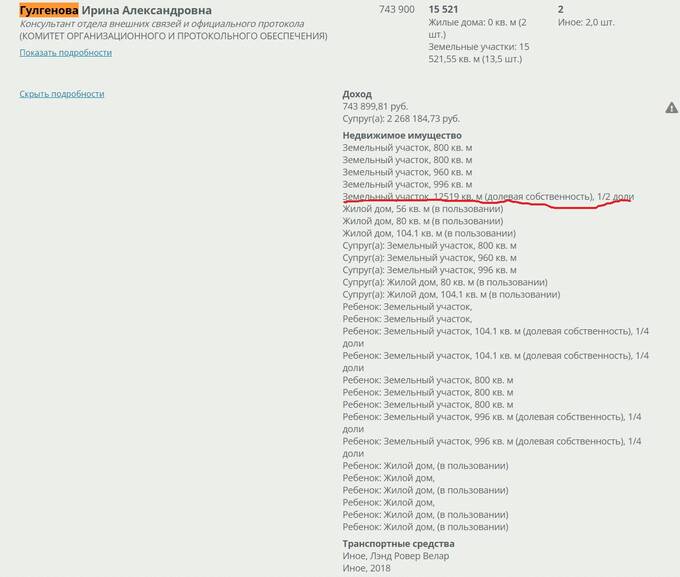Click 'Земельный участок, 960 кв. м' line

[x=407, y=172]
